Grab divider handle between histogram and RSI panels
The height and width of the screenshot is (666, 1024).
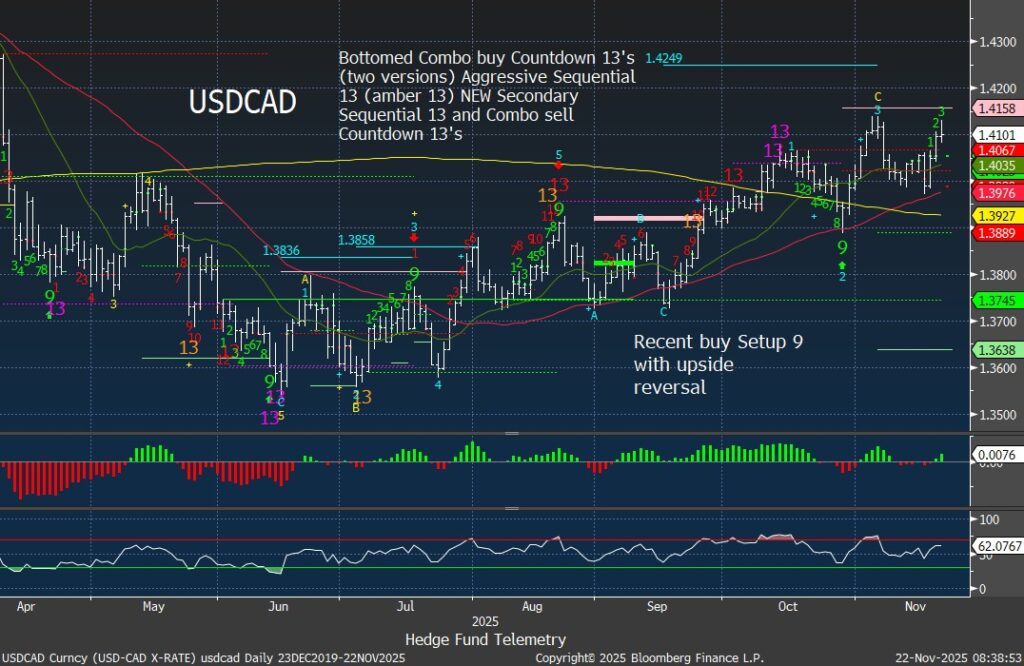coord(512,507)
